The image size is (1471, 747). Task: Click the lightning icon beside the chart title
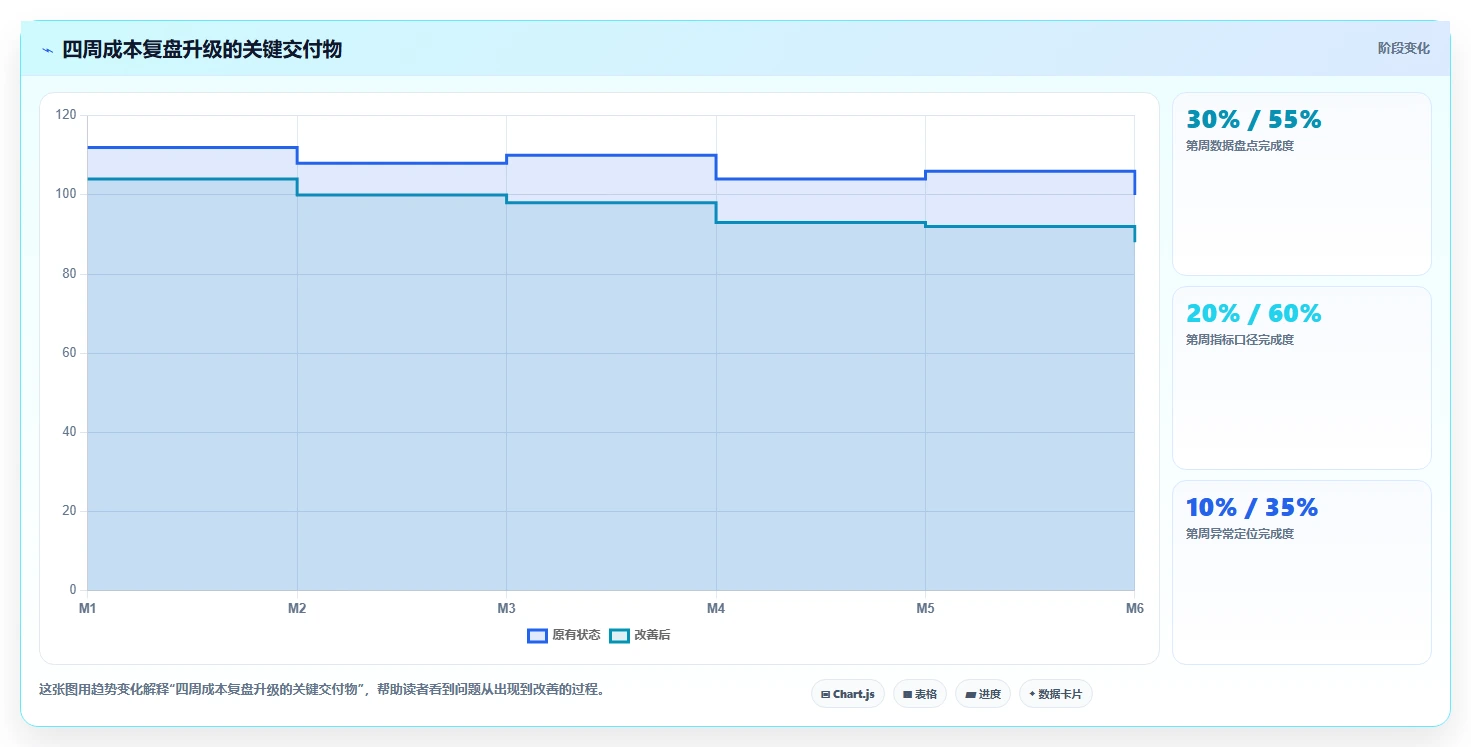pyautogui.click(x=47, y=50)
